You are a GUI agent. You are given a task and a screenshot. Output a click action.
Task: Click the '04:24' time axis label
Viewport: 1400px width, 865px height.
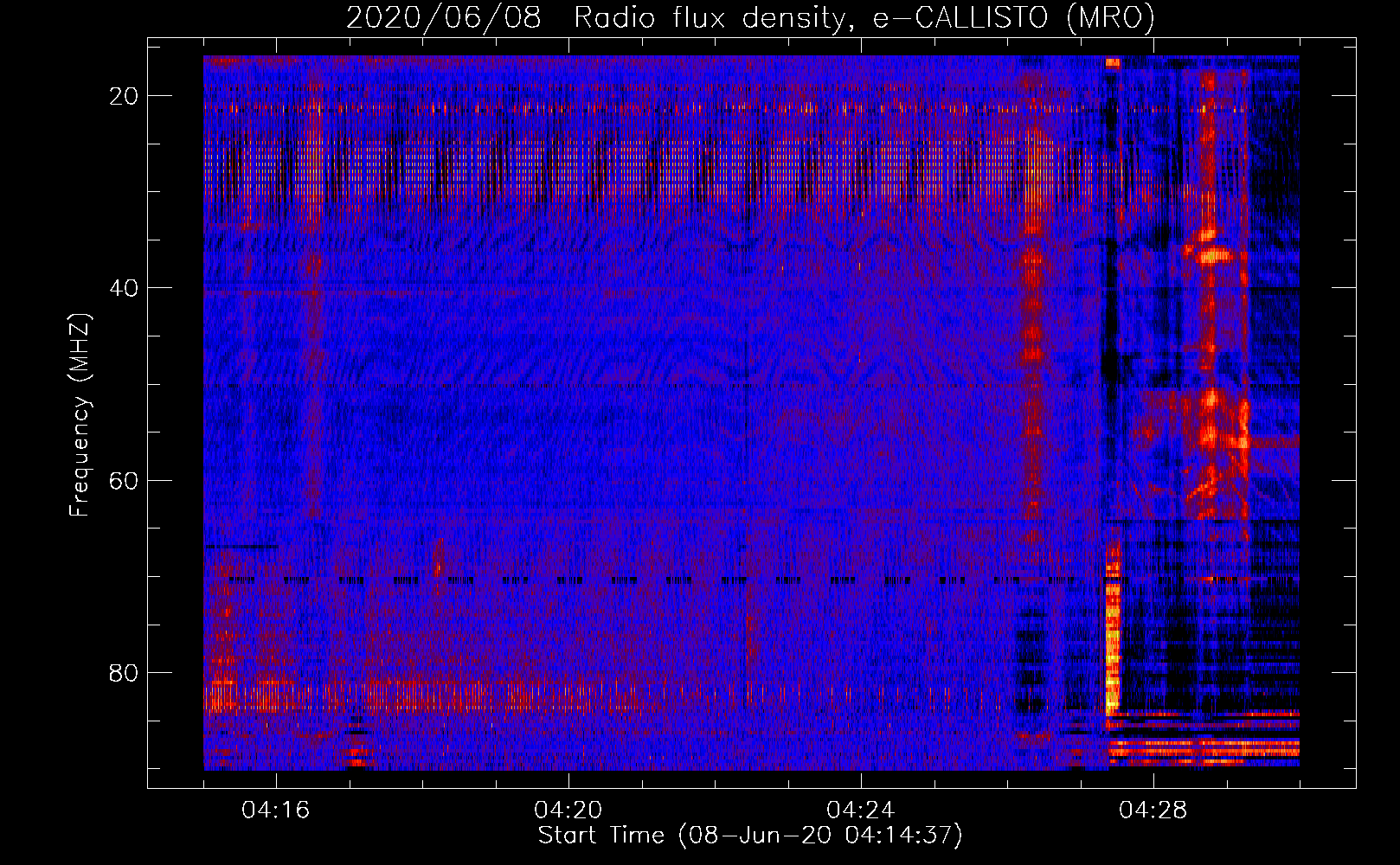[861, 811]
